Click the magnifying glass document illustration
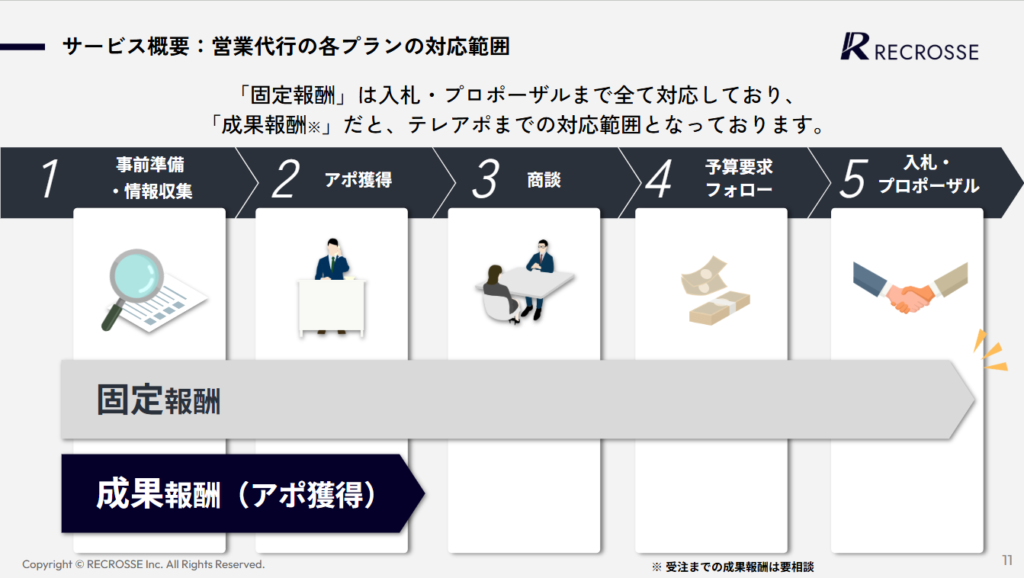Screen dimensions: 1024x578 coord(154,291)
